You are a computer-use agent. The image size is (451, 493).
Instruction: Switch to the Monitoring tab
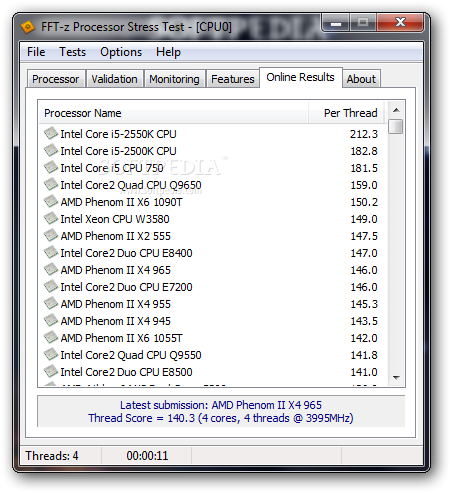(x=174, y=79)
